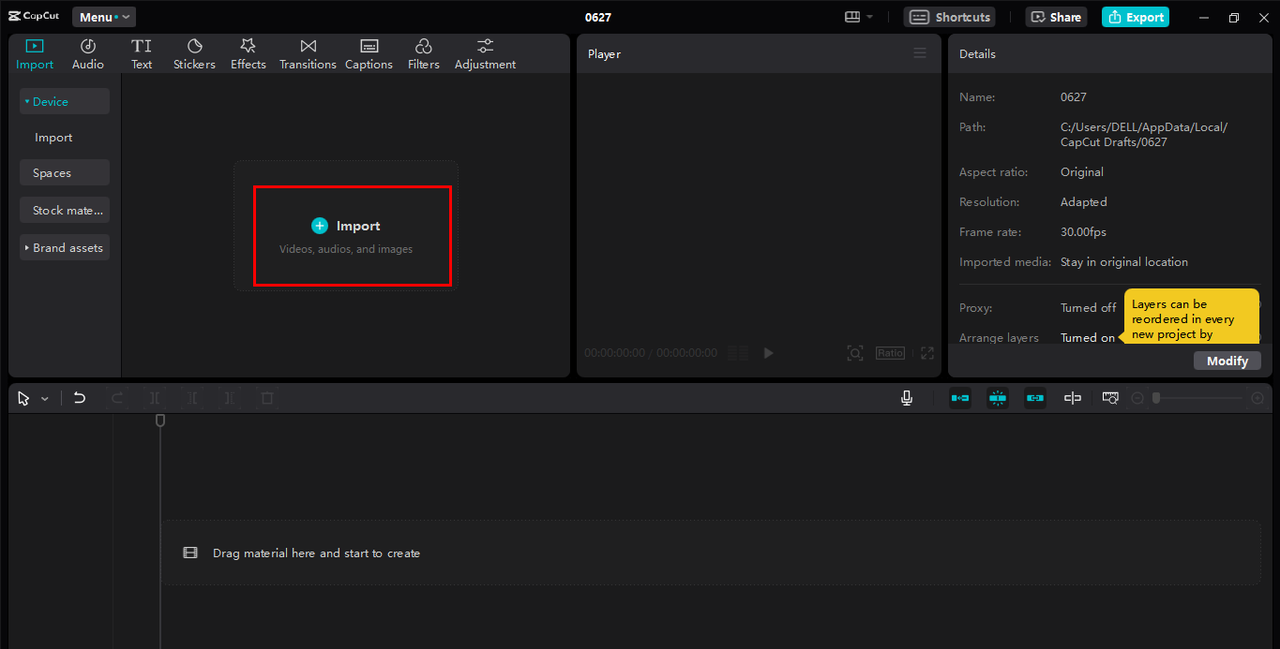
Task: Click the delete-left trim icon
Action: [x=192, y=398]
